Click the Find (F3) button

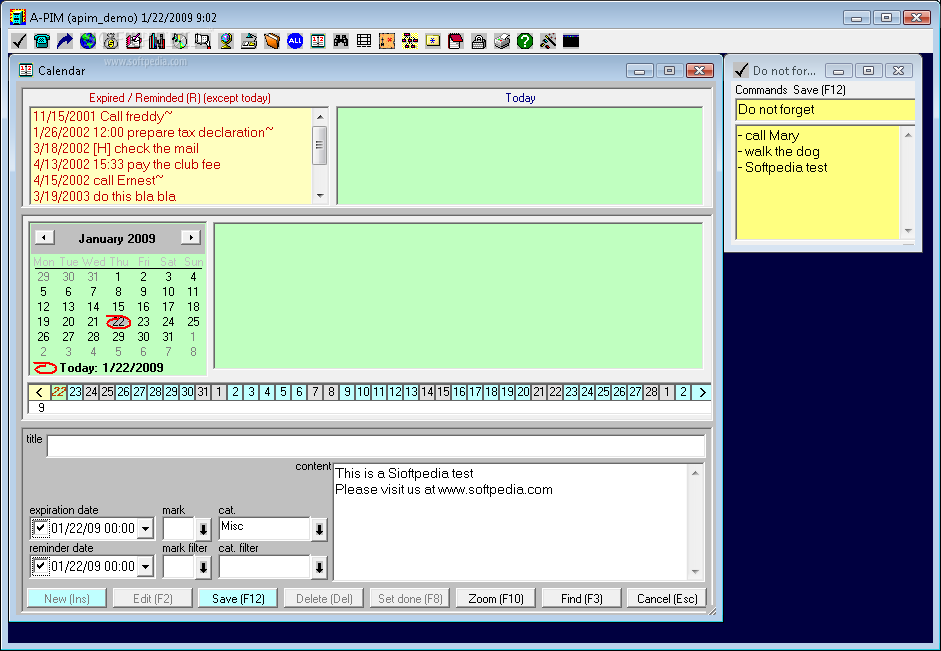[582, 598]
